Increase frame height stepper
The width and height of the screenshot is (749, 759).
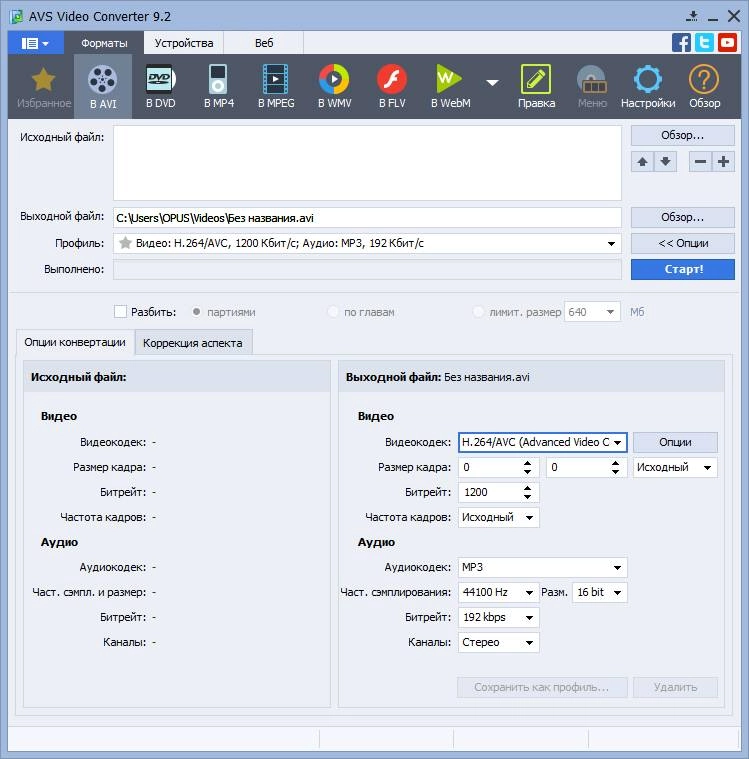[615, 463]
